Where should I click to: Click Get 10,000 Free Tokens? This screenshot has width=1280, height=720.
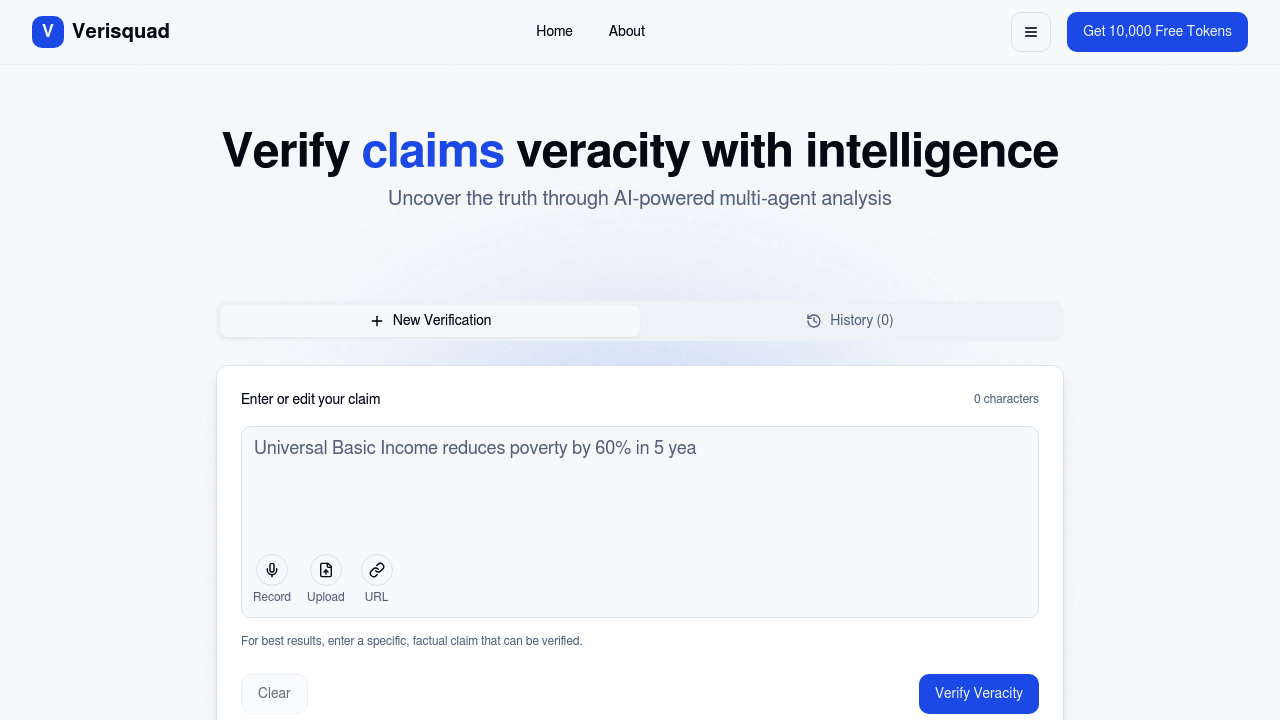(x=1157, y=31)
